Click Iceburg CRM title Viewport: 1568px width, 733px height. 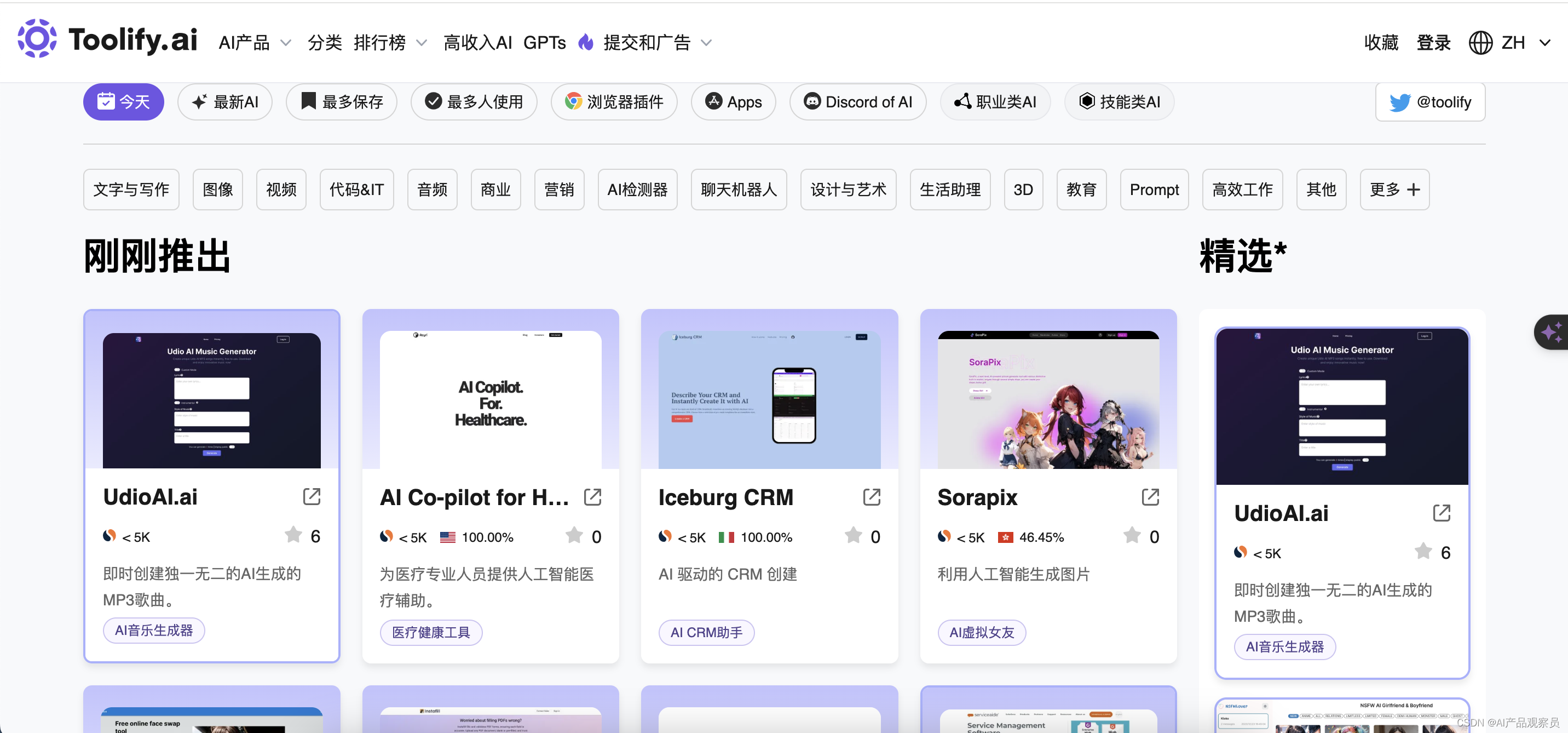pyautogui.click(x=725, y=497)
